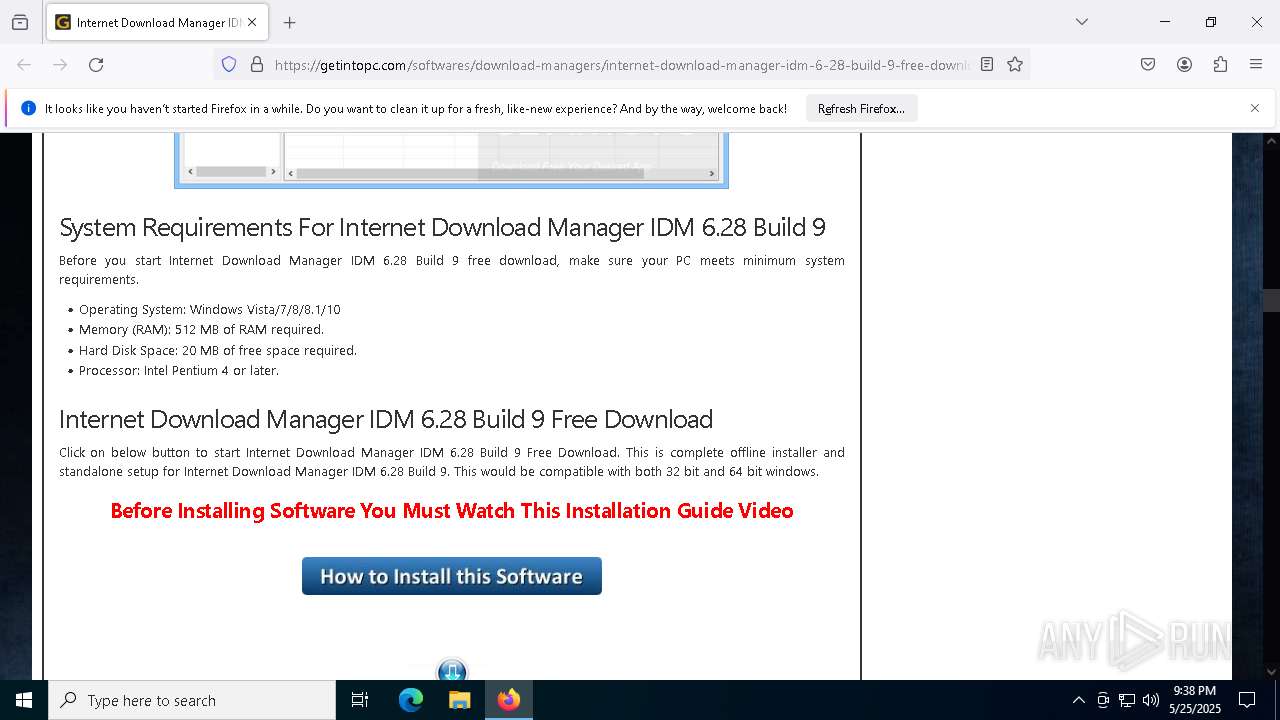Open clock showing 9:38 PM
The width and height of the screenshot is (1280, 720).
coord(1195,700)
